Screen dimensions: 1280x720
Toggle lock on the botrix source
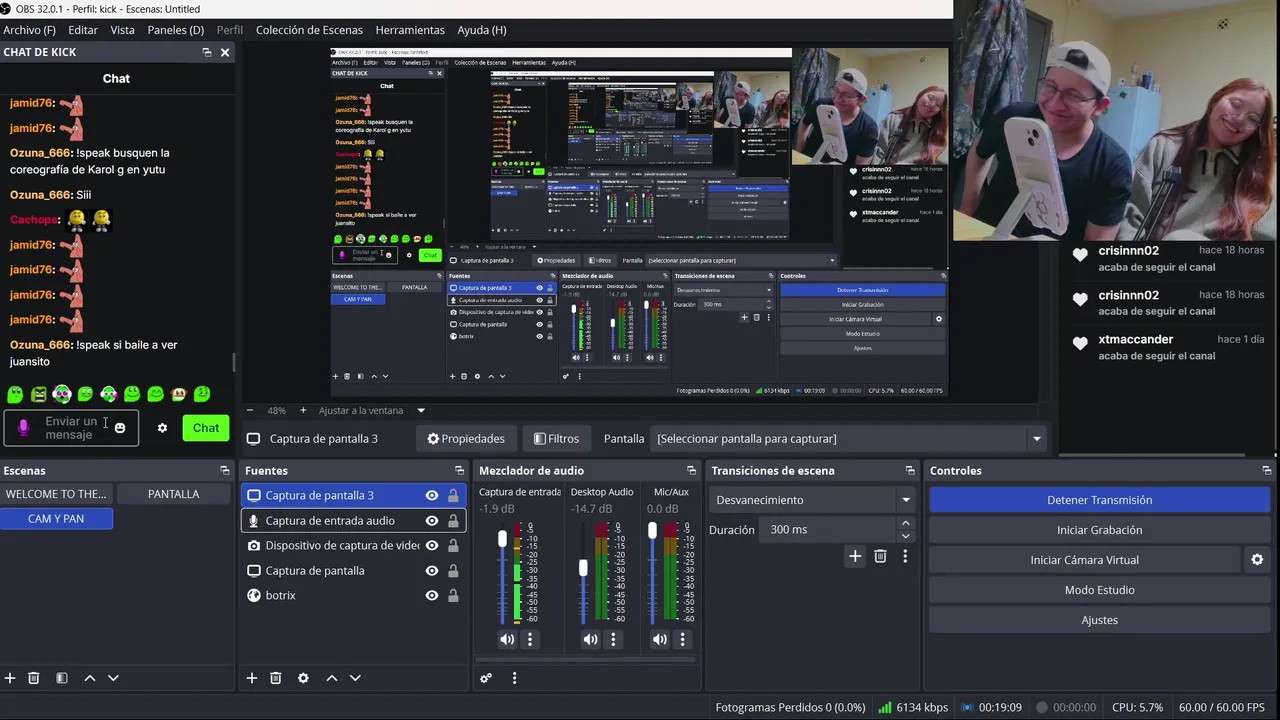point(453,595)
